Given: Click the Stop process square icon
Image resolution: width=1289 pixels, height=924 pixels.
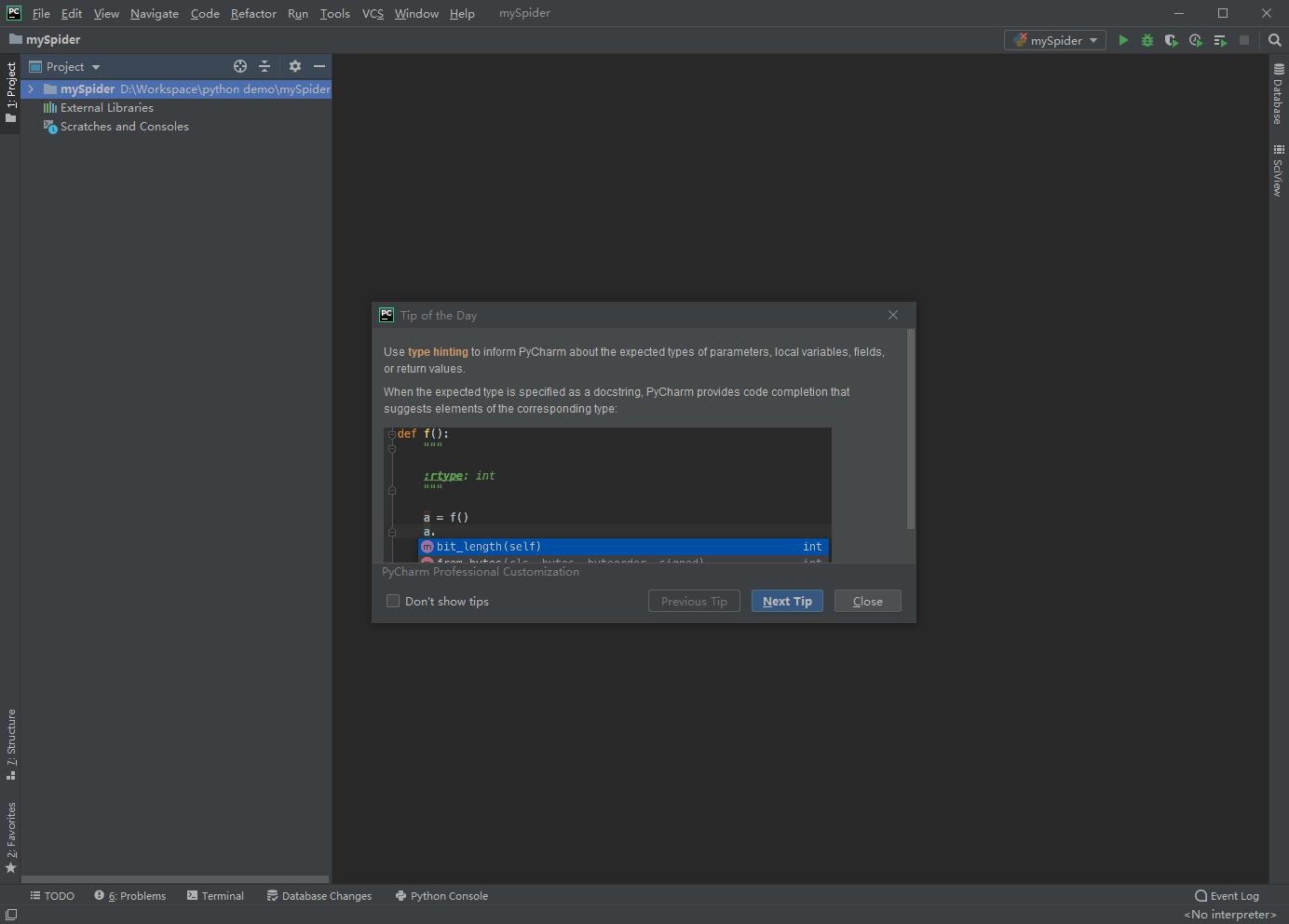Looking at the screenshot, I should (x=1244, y=40).
